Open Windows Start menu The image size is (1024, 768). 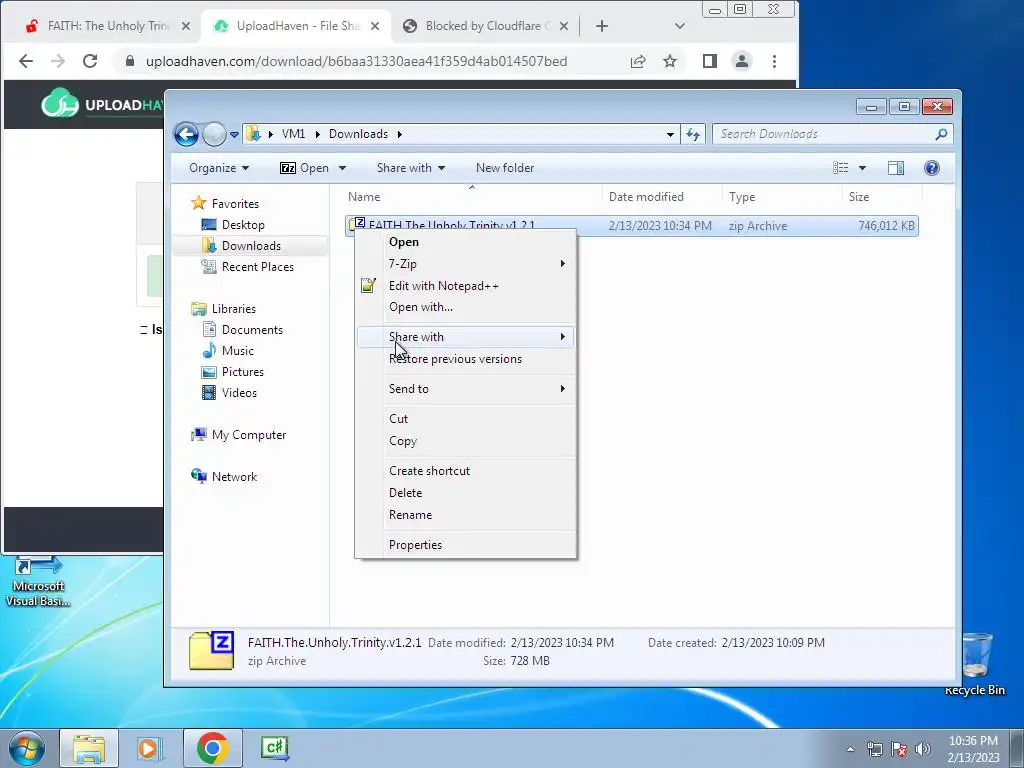tap(26, 748)
